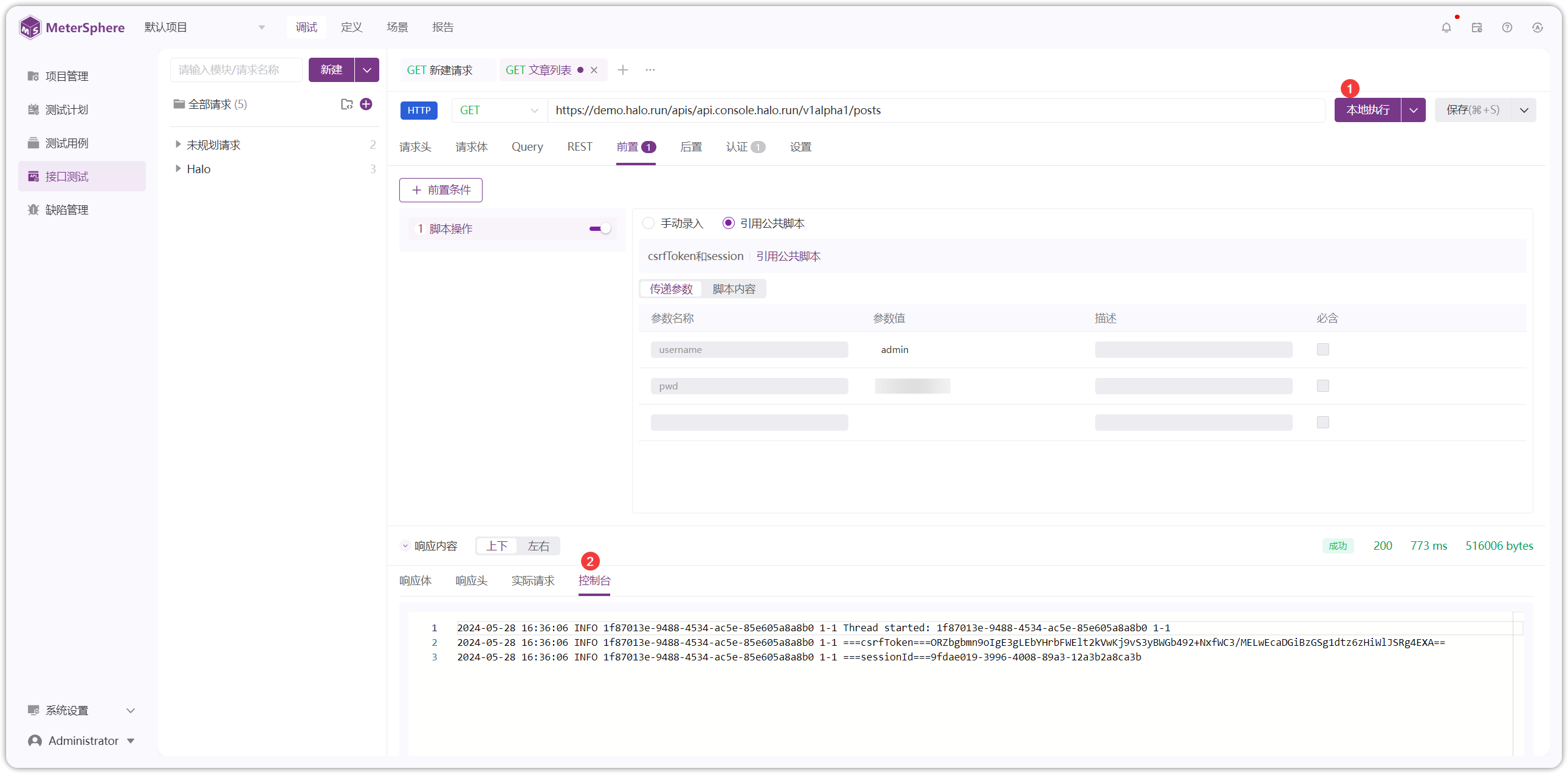Click the 本地执行 button
This screenshot has width=1568, height=774.
coord(1367,110)
